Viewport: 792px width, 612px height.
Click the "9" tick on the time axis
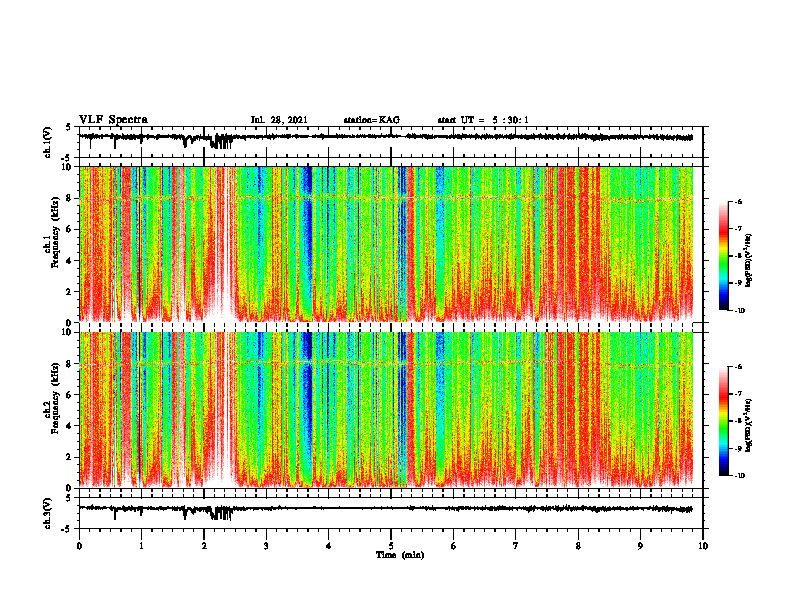[640, 546]
